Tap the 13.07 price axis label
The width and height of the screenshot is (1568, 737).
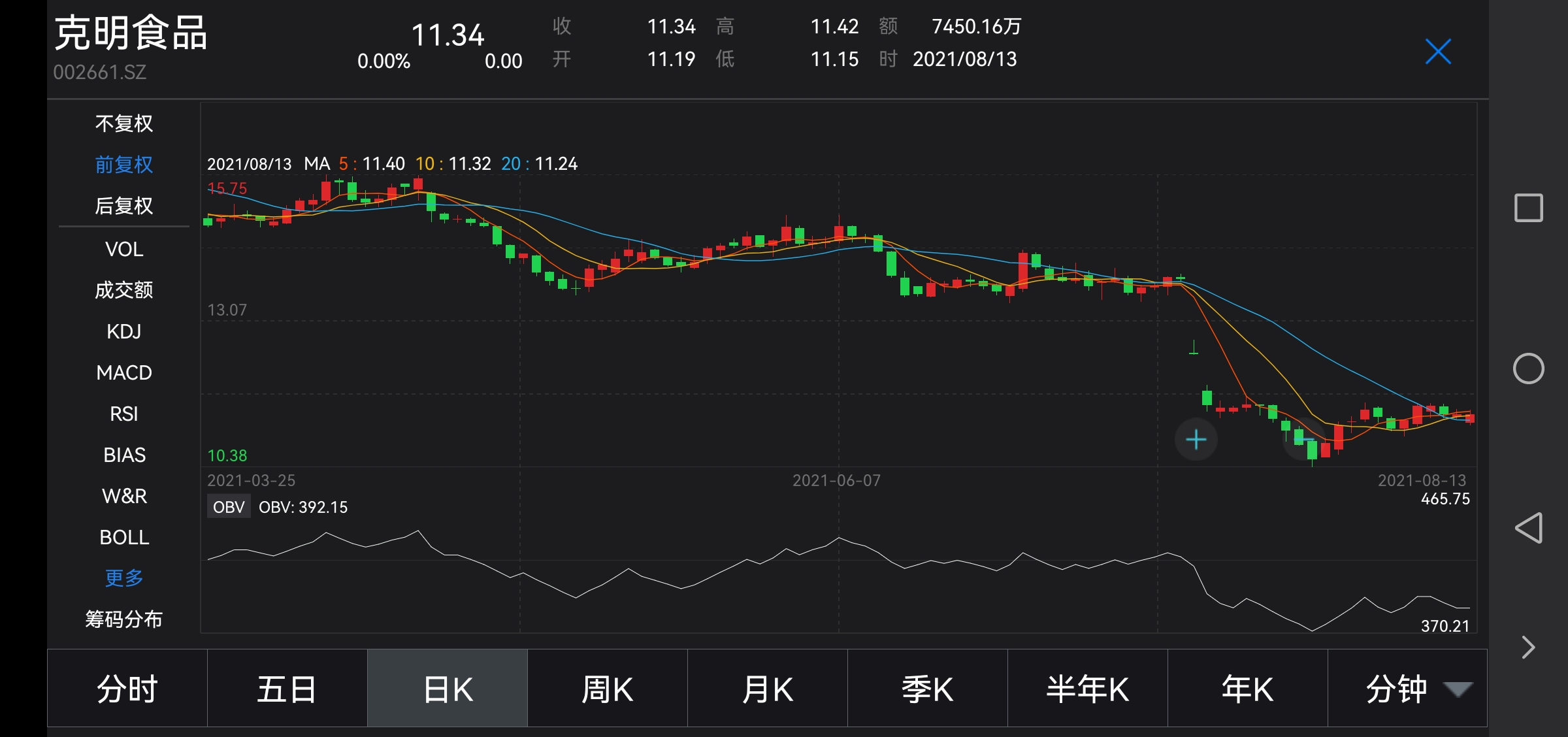click(x=227, y=310)
